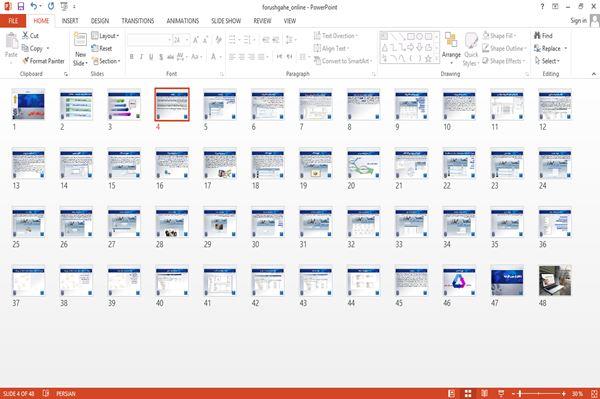Open the font name combo box
Image resolution: width=600 pixels, height=399 pixels.
(149, 40)
